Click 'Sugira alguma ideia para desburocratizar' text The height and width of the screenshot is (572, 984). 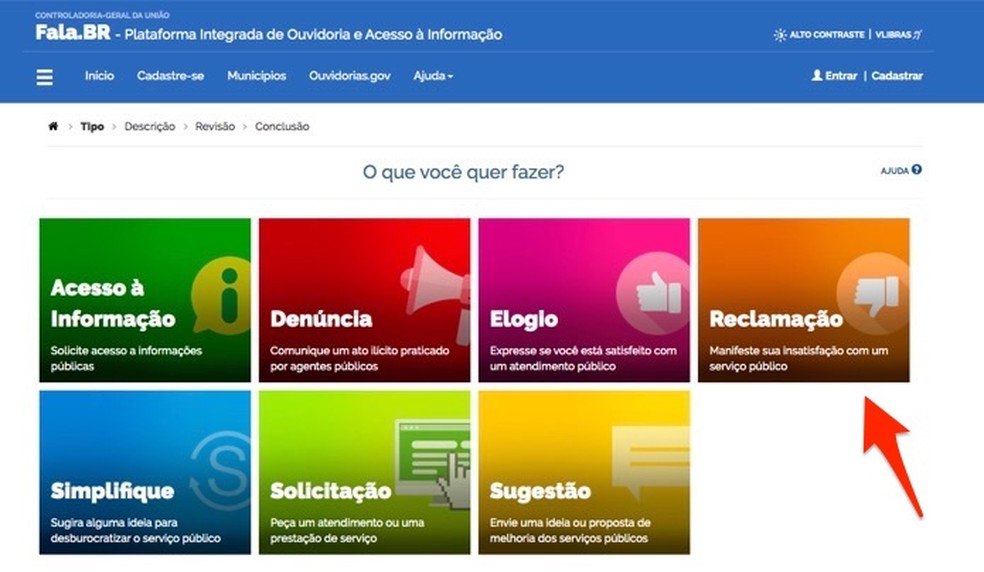136,531
